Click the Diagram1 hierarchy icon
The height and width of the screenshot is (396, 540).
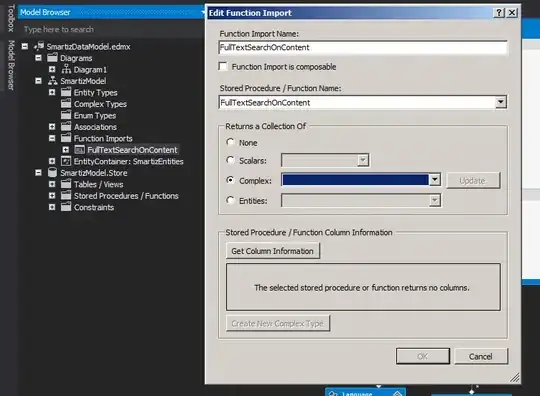click(66, 69)
